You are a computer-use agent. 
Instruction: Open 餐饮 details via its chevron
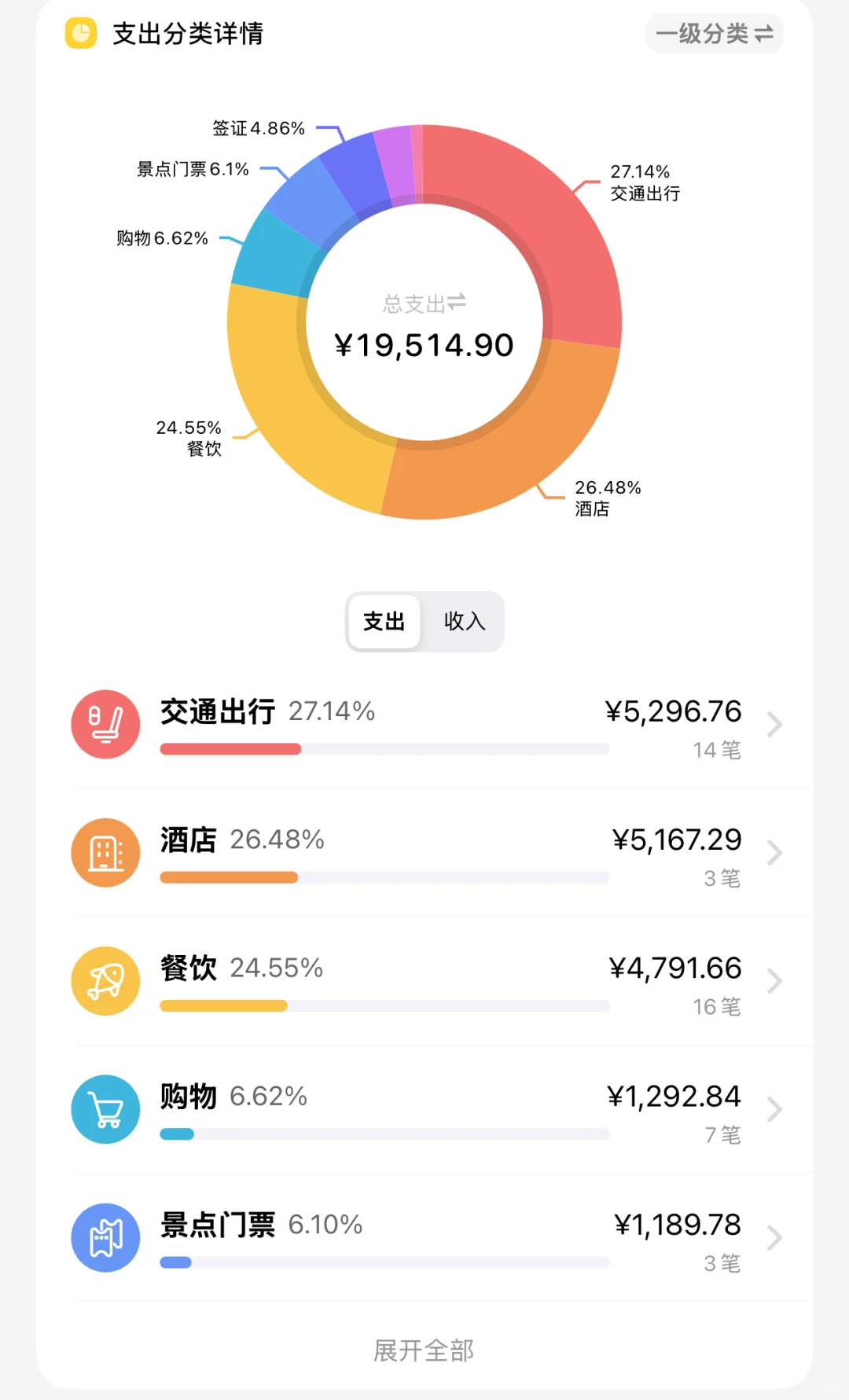774,981
